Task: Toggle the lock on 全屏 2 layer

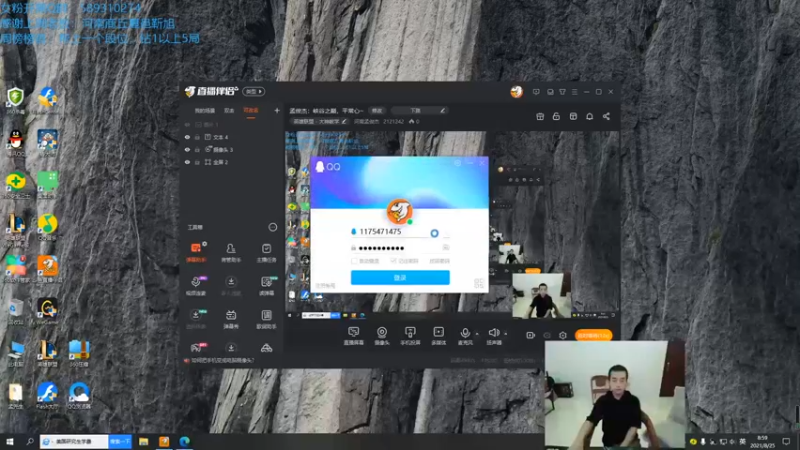Action: tap(197, 162)
